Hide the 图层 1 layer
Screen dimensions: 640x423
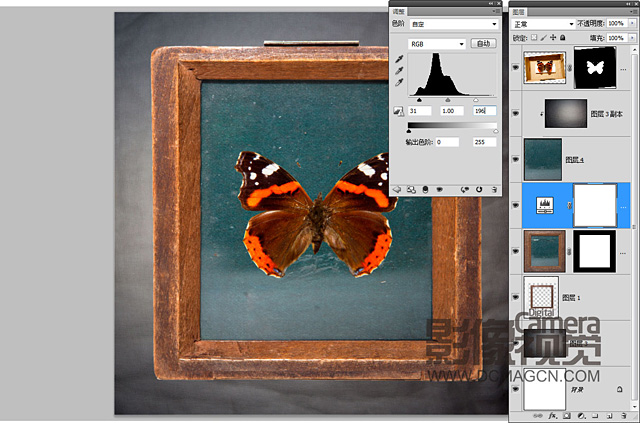click(516, 297)
